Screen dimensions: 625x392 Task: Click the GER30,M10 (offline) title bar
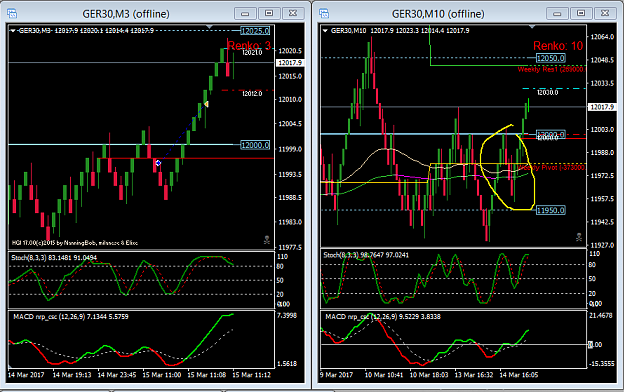[438, 14]
